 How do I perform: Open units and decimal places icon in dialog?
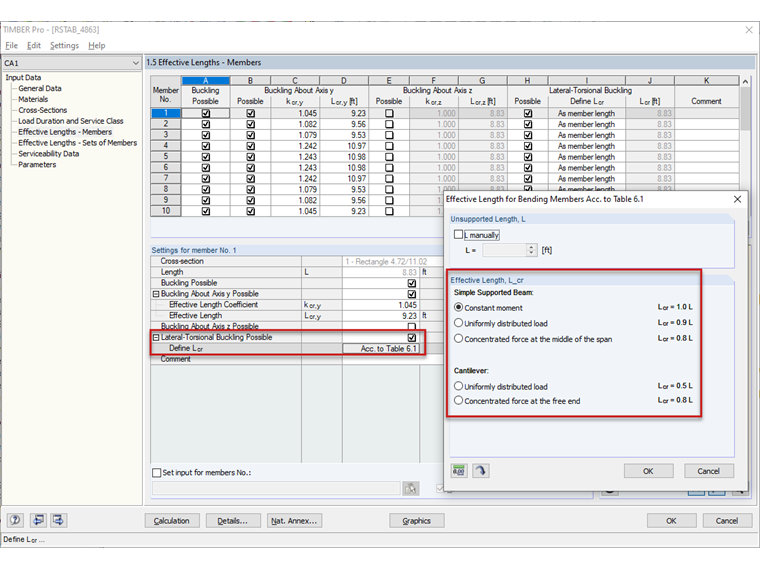(x=459, y=471)
